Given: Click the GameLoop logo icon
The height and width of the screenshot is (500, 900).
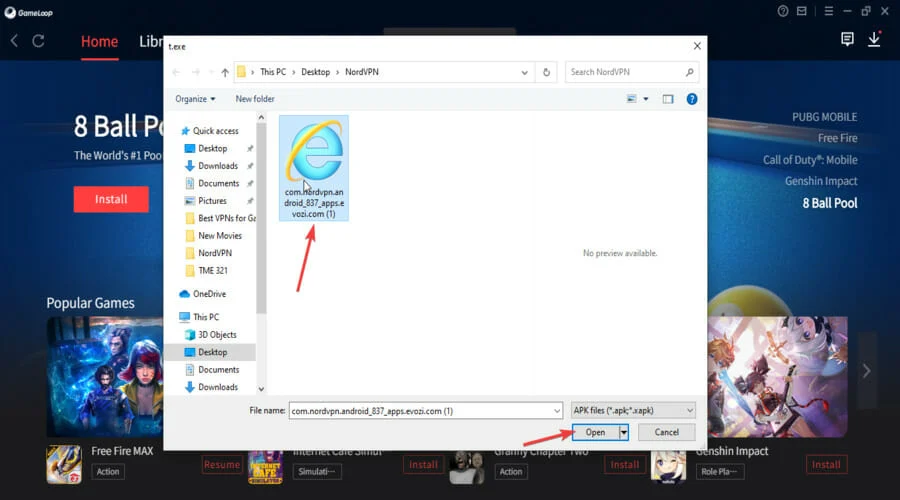Looking at the screenshot, I should coord(10,13).
